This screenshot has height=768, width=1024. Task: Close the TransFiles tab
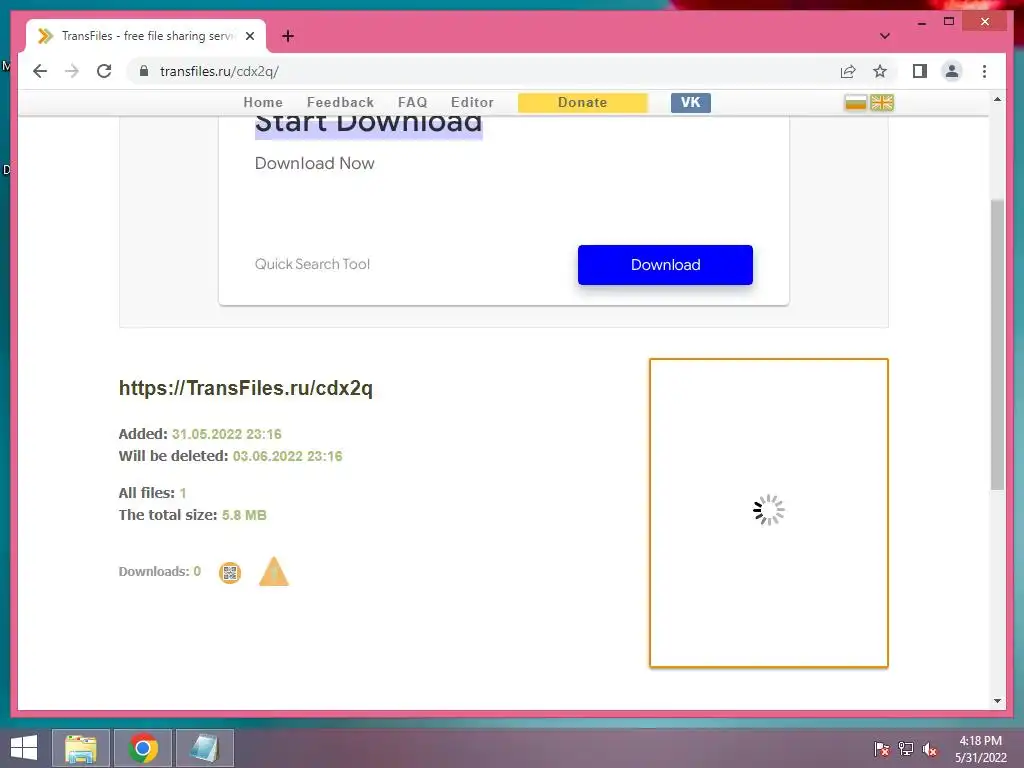[249, 36]
